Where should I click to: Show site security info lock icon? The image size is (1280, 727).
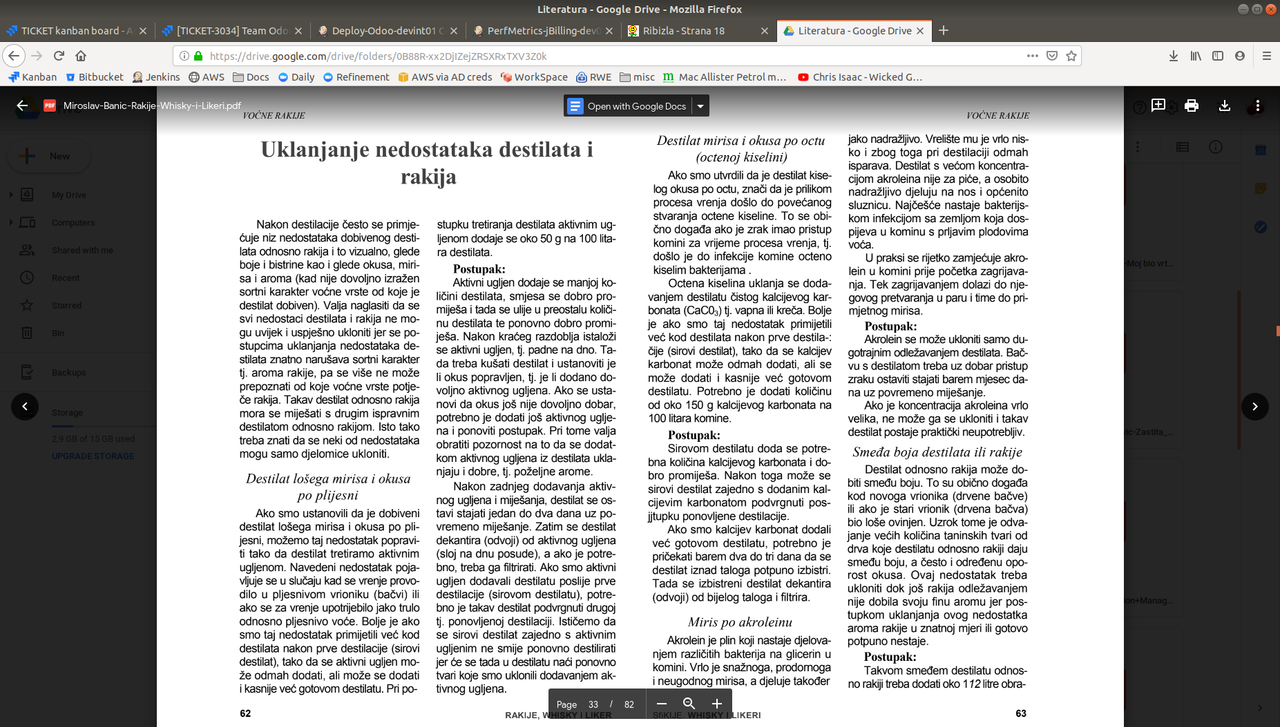click(199, 56)
